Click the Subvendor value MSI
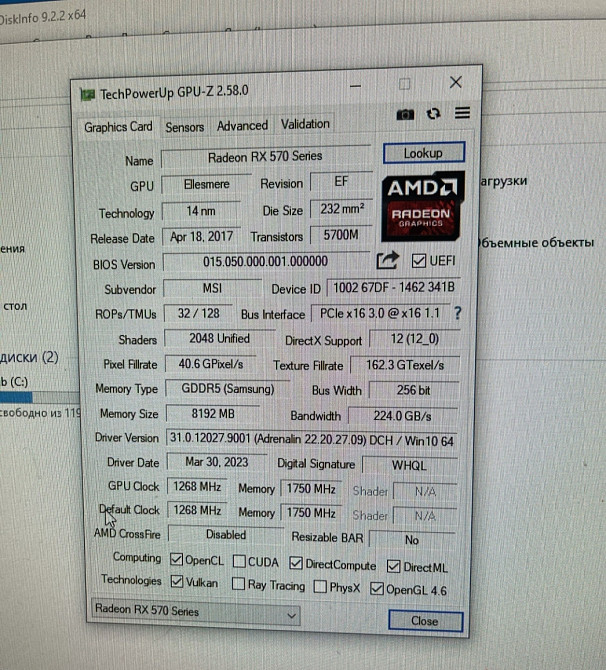This screenshot has width=606, height=670. [x=212, y=288]
